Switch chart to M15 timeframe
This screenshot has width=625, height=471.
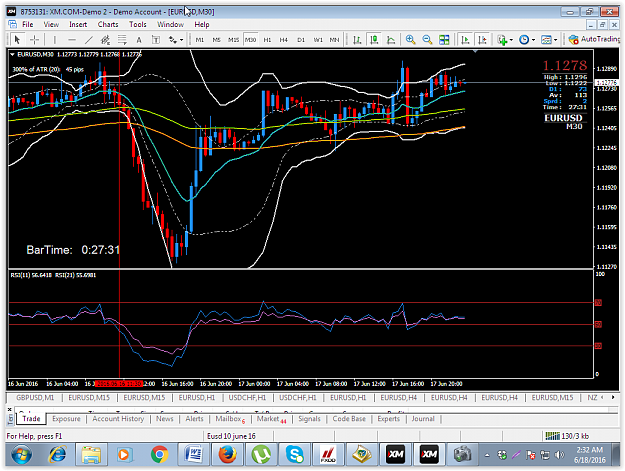tap(233, 39)
